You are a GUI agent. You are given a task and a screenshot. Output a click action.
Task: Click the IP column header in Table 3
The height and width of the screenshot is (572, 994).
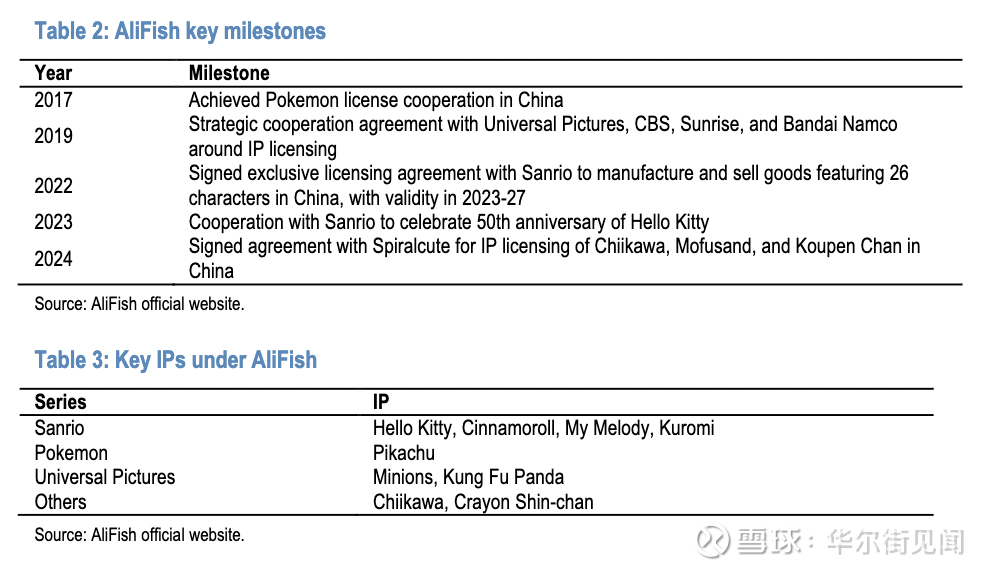tap(381, 402)
